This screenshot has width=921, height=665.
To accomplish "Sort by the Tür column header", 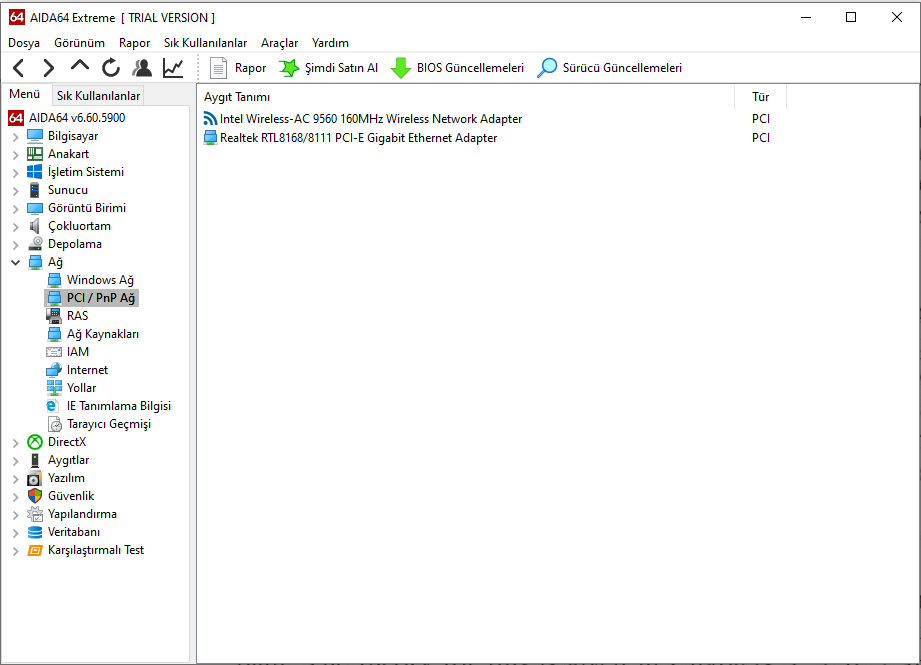I will [x=761, y=97].
